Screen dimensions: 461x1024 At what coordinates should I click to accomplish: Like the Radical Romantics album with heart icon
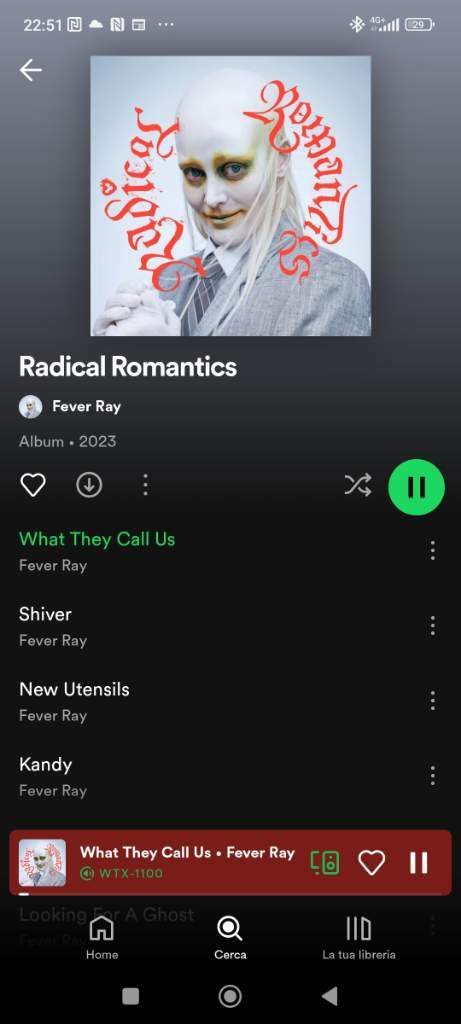click(x=33, y=485)
